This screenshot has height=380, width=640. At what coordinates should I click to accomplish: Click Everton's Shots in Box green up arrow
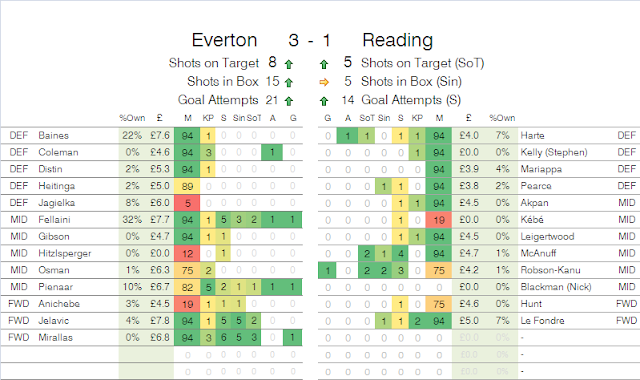(289, 82)
